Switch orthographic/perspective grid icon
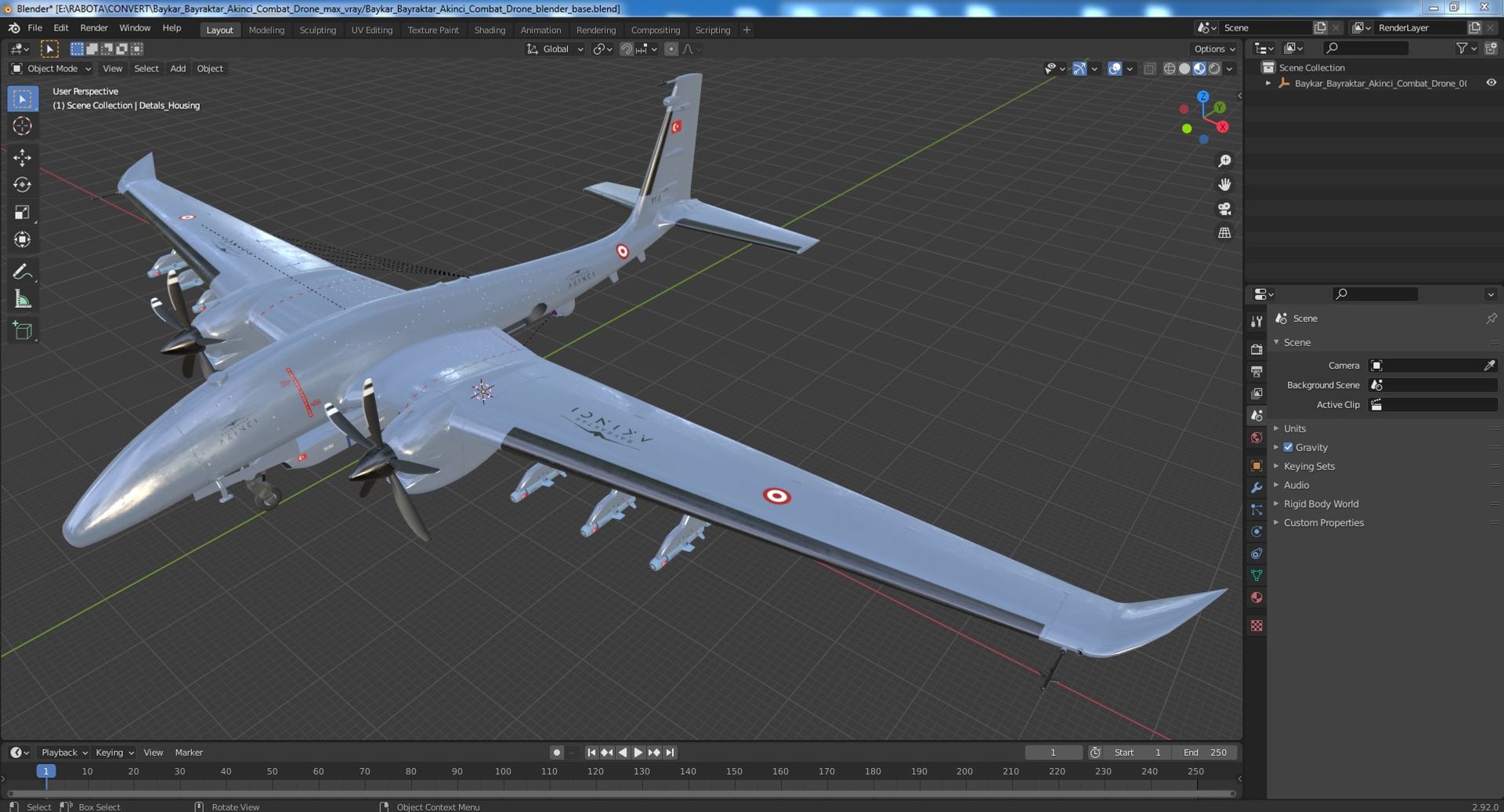This screenshot has width=1504, height=812. point(1224,233)
